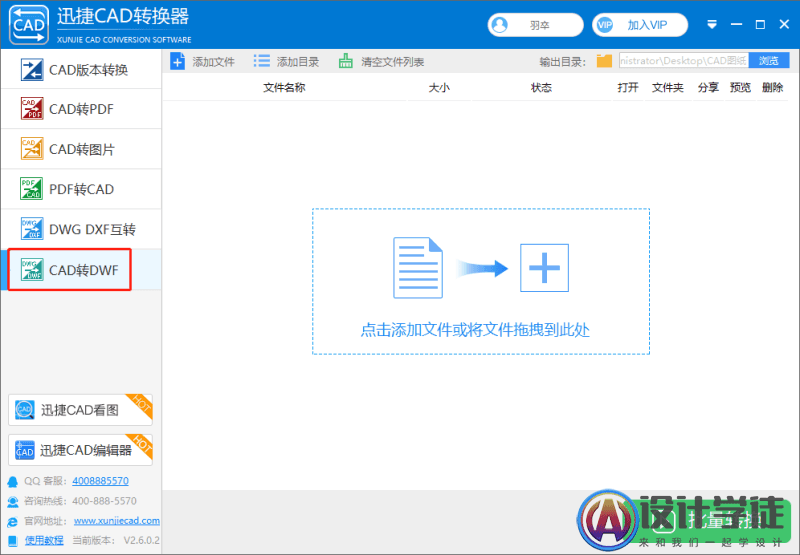The height and width of the screenshot is (555, 800).
Task: Click the 大小 column header
Action: [439, 88]
